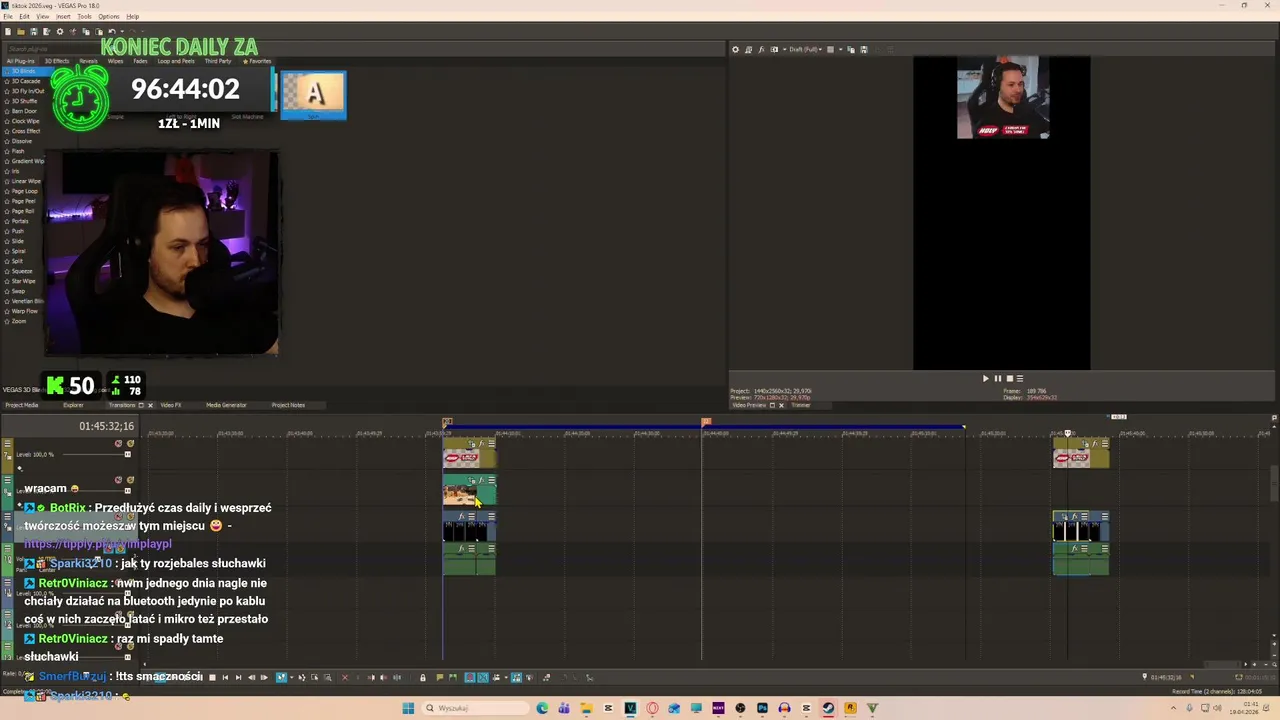
Task: Open Photoshop from the Windows taskbar
Action: tap(762, 708)
